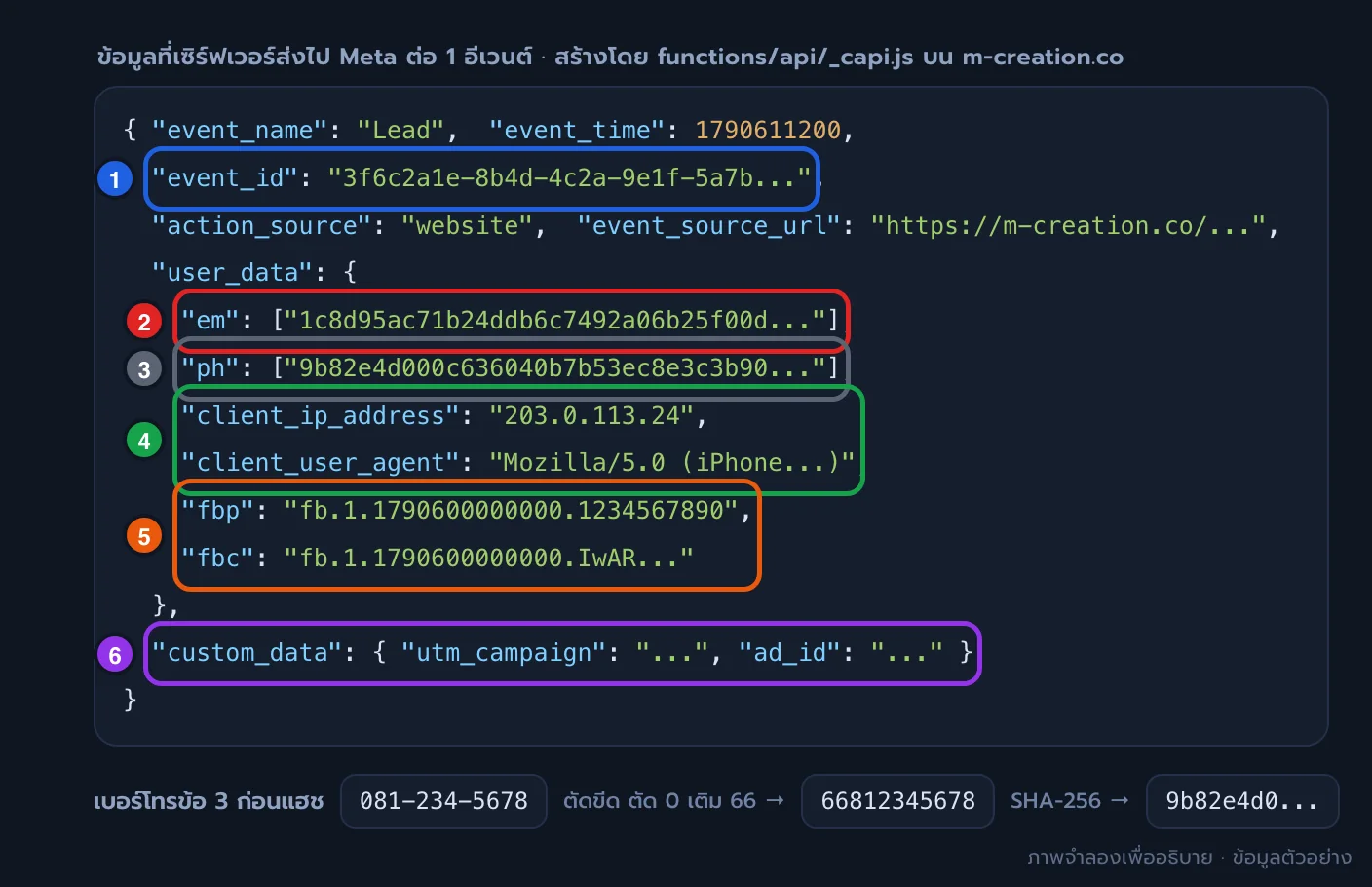Click the "event_name" key in the JSON

tap(239, 131)
